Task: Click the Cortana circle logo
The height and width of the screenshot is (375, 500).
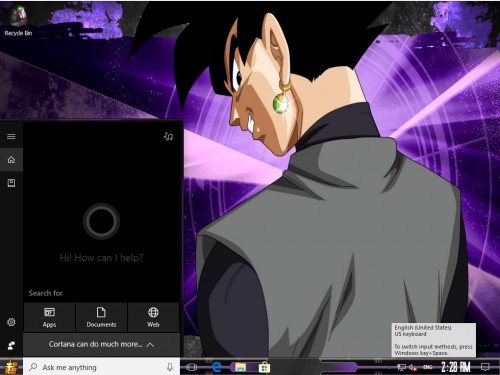Action: [101, 221]
